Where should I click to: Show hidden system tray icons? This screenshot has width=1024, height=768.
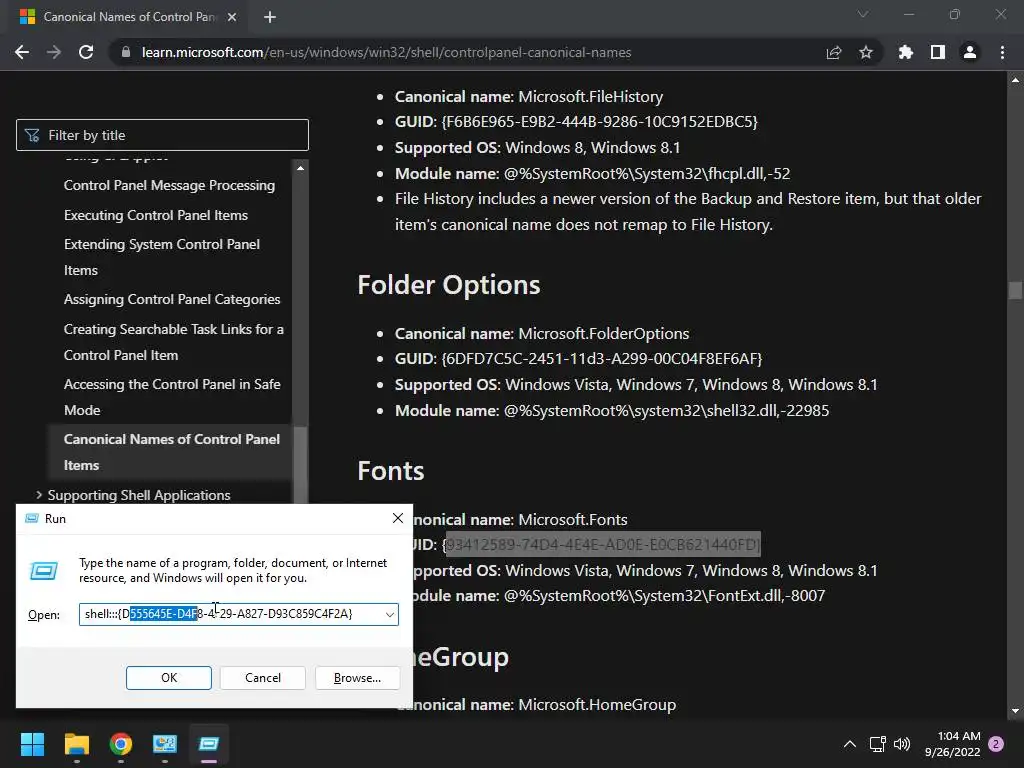(850, 744)
